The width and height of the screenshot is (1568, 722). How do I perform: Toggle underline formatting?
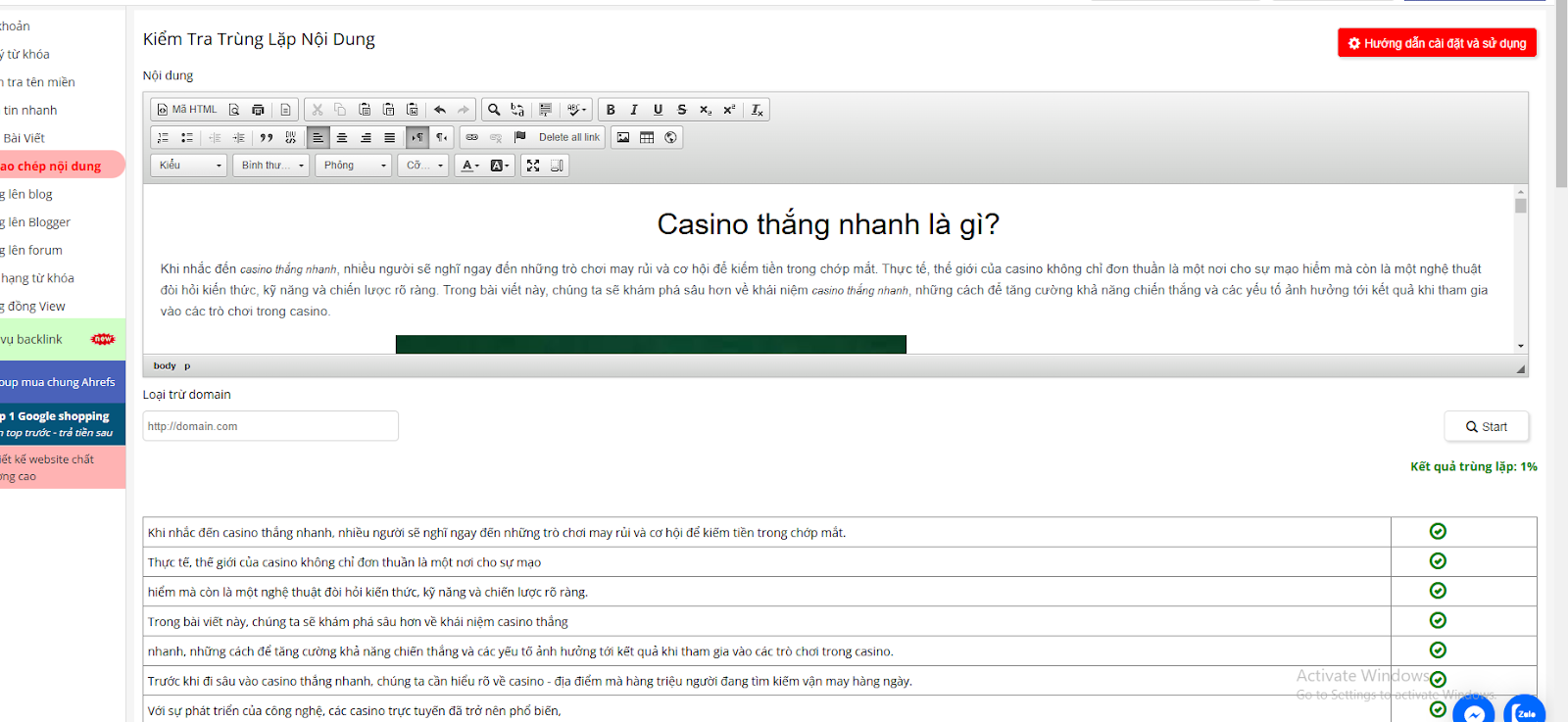coord(658,110)
